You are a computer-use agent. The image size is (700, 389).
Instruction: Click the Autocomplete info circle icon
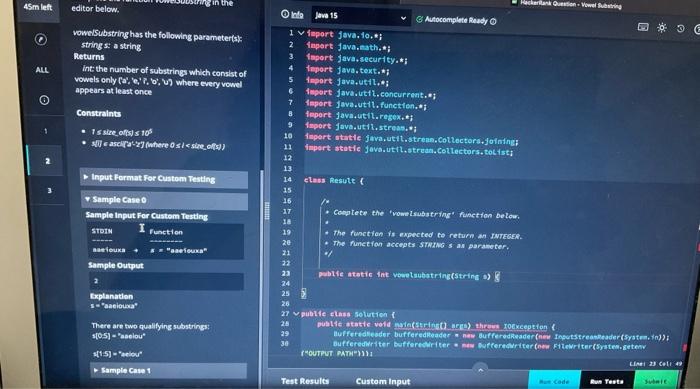(x=493, y=21)
